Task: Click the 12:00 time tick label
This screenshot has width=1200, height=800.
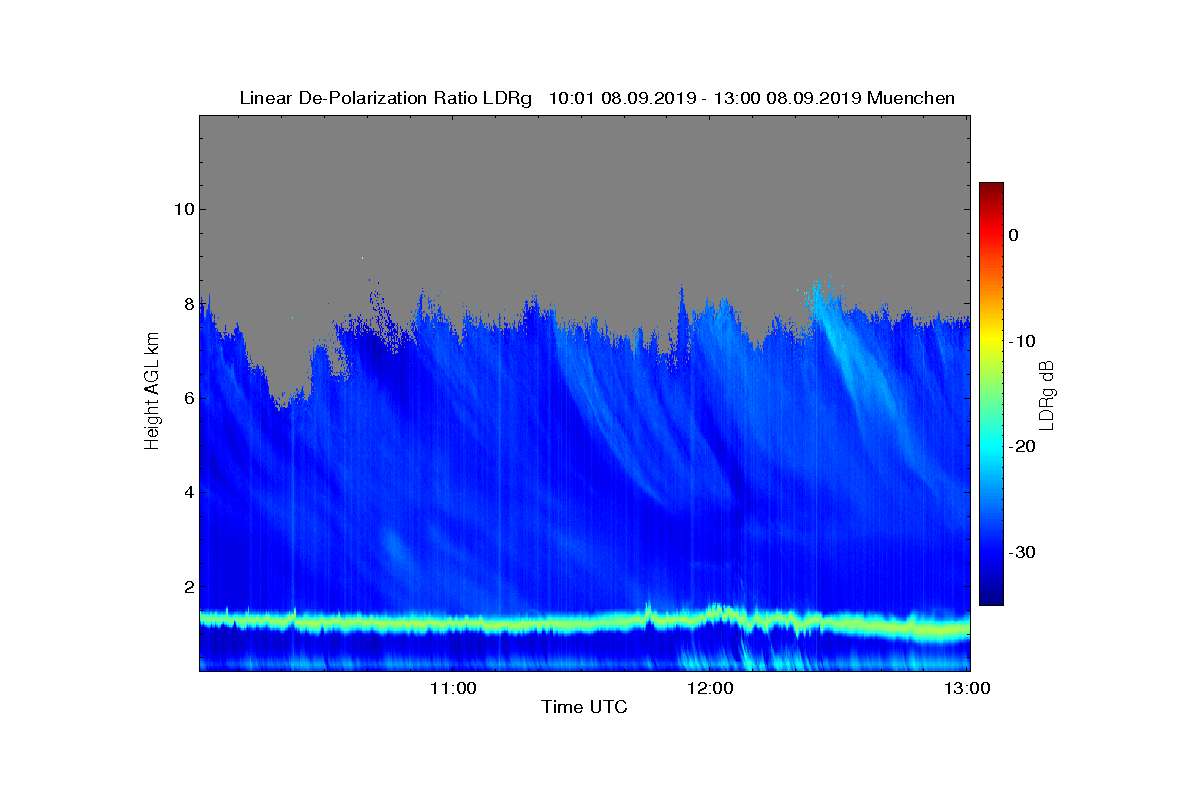Action: point(711,688)
